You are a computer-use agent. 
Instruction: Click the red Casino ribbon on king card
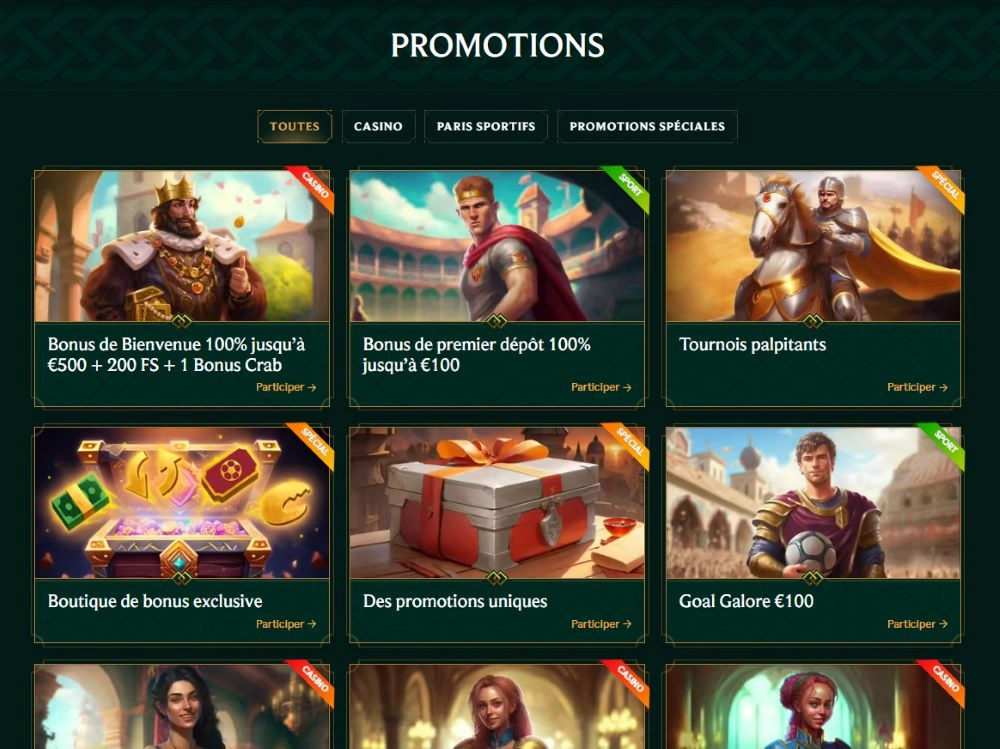312,187
